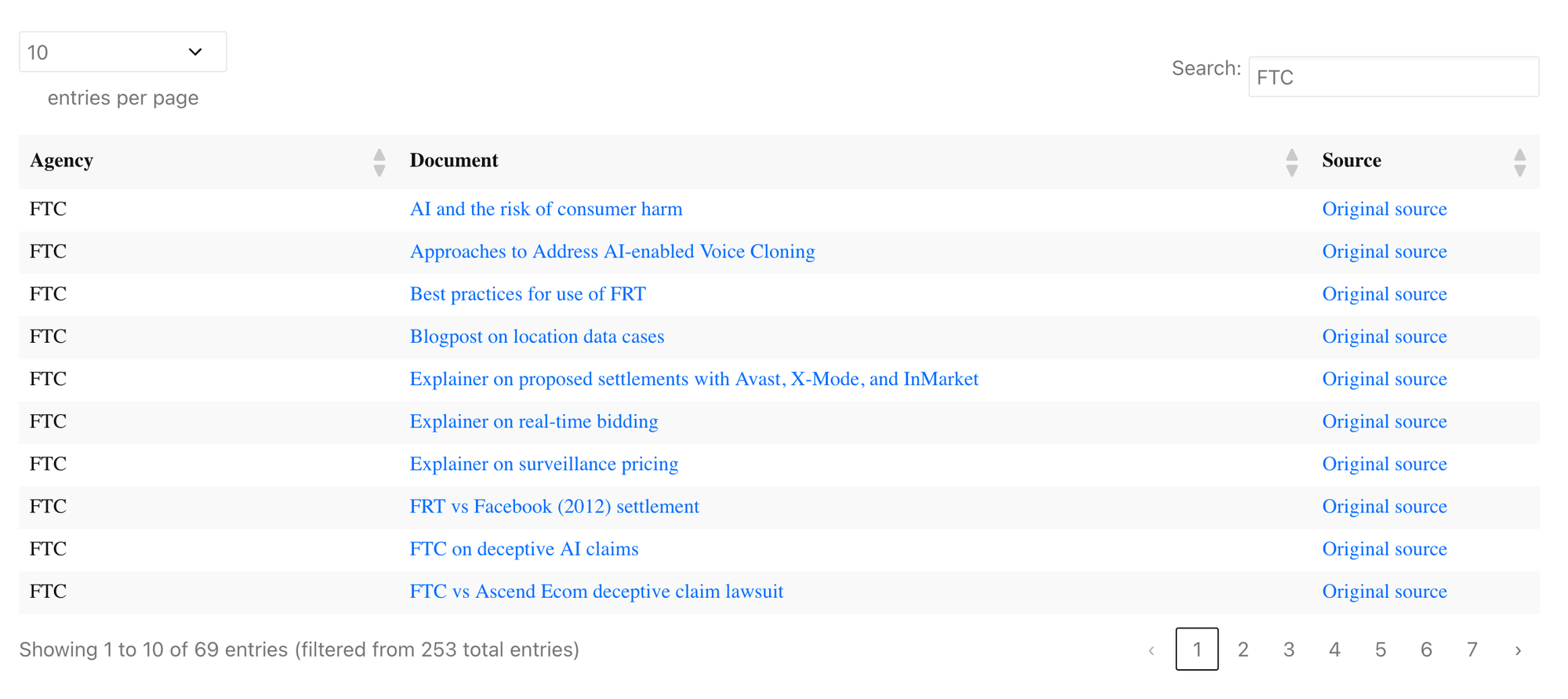Select current page 1 button
The height and width of the screenshot is (699, 1568).
point(1196,650)
